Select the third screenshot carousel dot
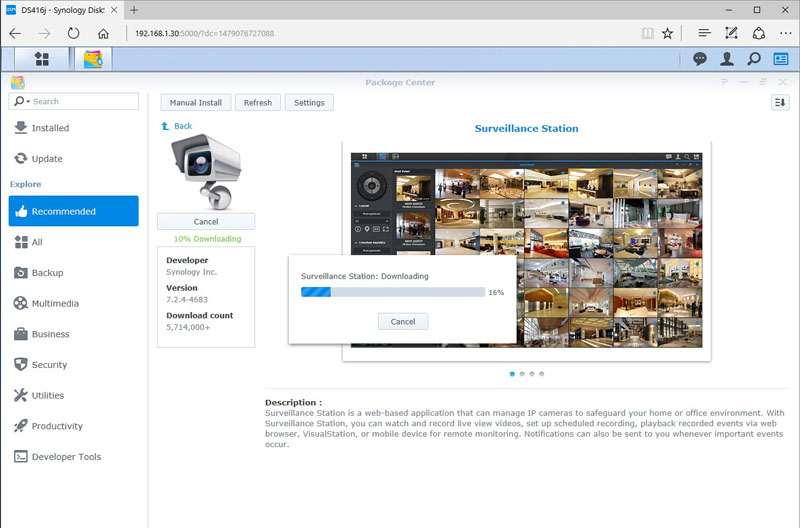 click(532, 374)
